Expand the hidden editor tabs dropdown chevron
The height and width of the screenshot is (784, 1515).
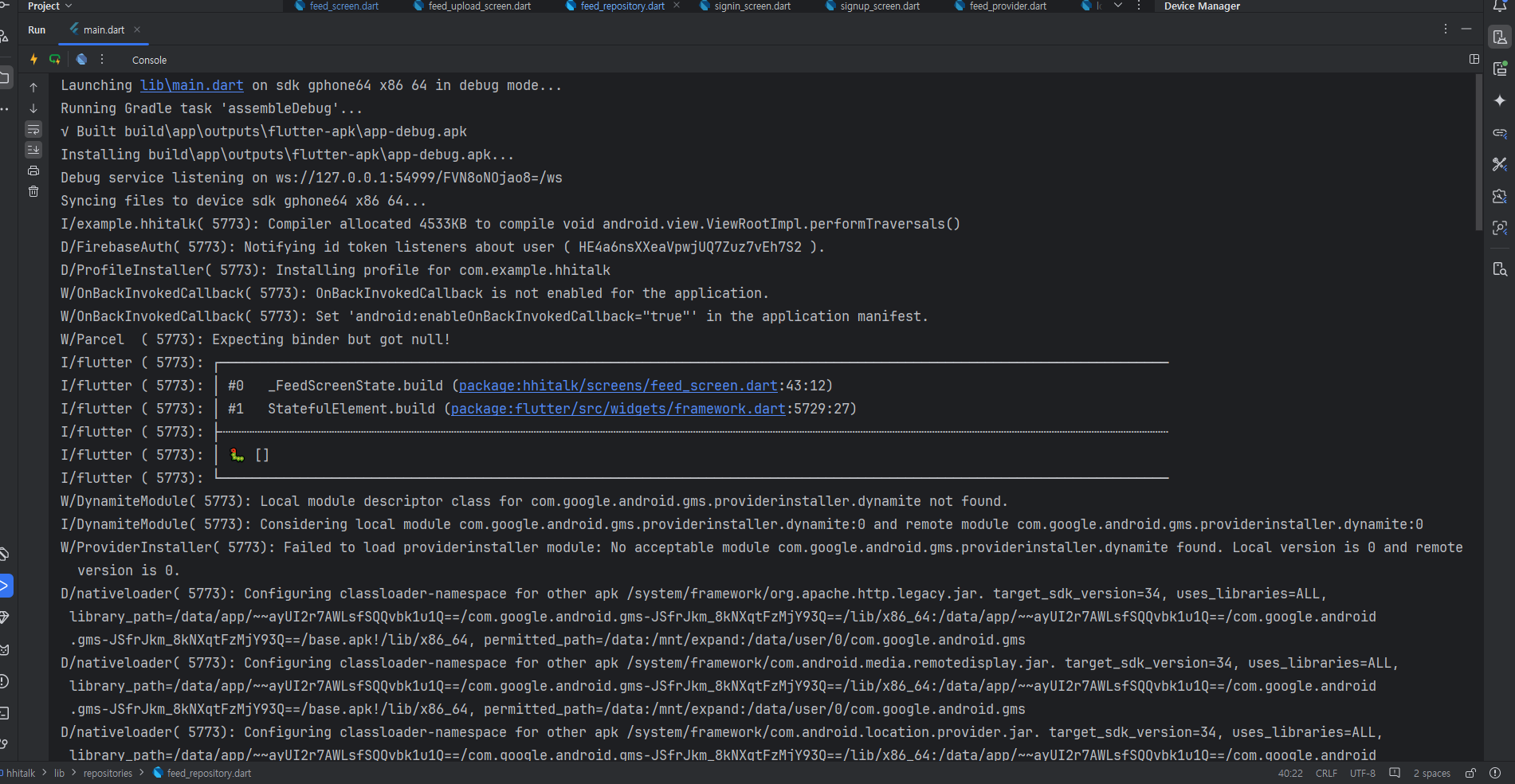[1118, 6]
